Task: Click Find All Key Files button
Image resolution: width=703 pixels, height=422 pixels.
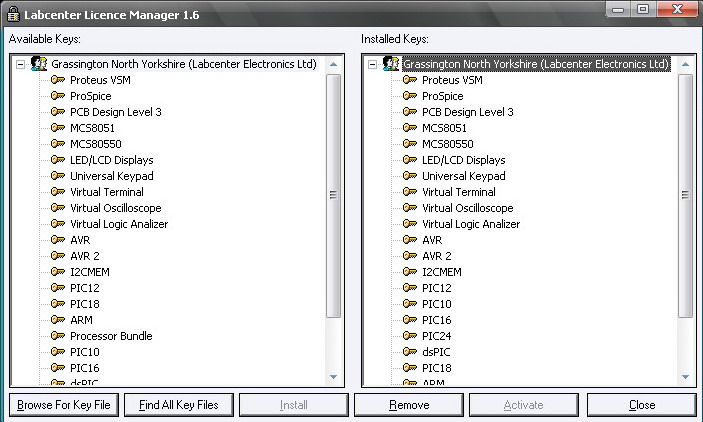Action: coord(178,405)
